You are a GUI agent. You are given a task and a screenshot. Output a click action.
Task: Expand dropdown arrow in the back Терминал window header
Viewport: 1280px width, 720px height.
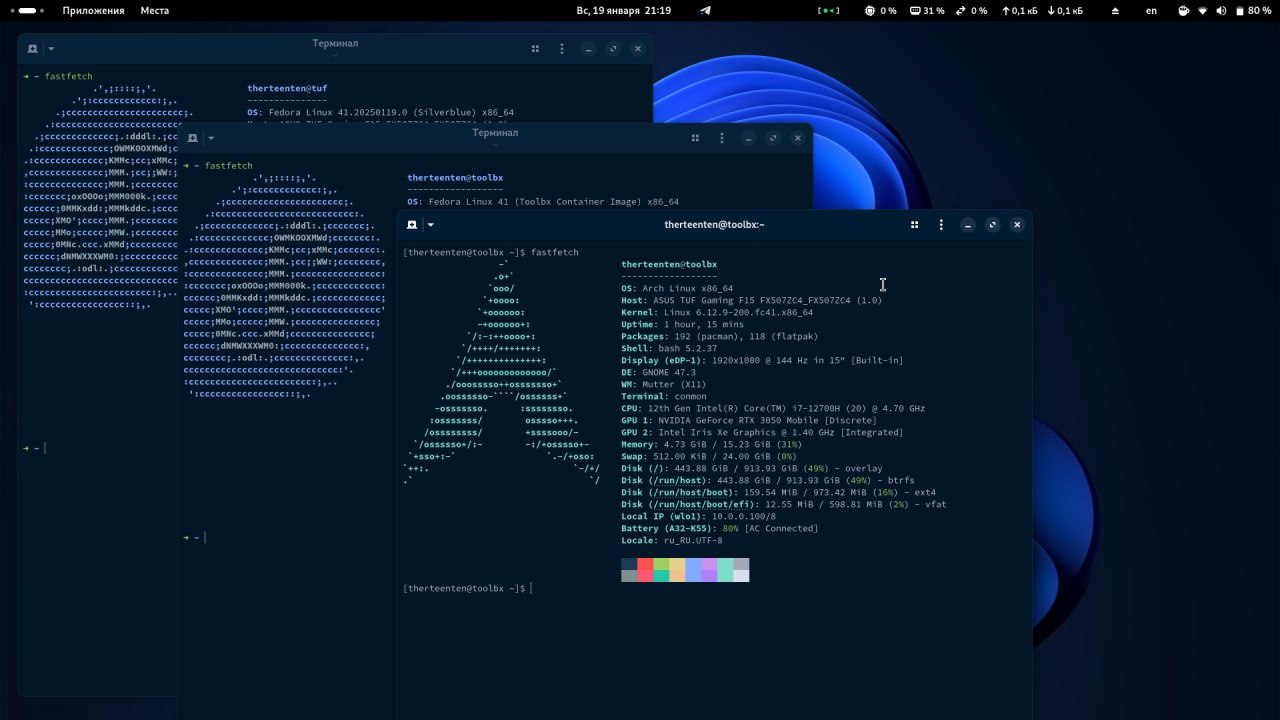[51, 48]
